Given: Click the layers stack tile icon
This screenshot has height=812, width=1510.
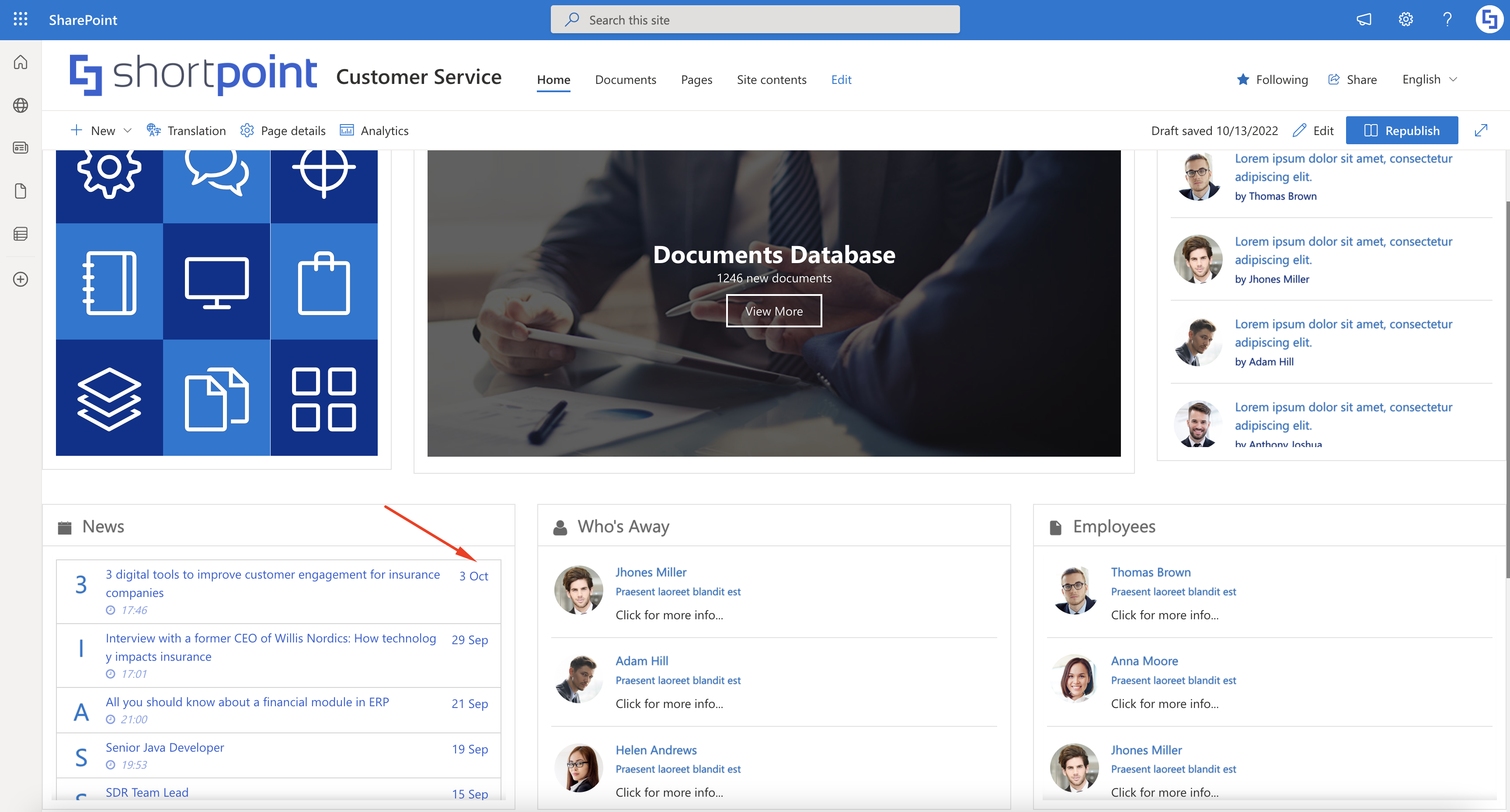Looking at the screenshot, I should coord(109,399).
